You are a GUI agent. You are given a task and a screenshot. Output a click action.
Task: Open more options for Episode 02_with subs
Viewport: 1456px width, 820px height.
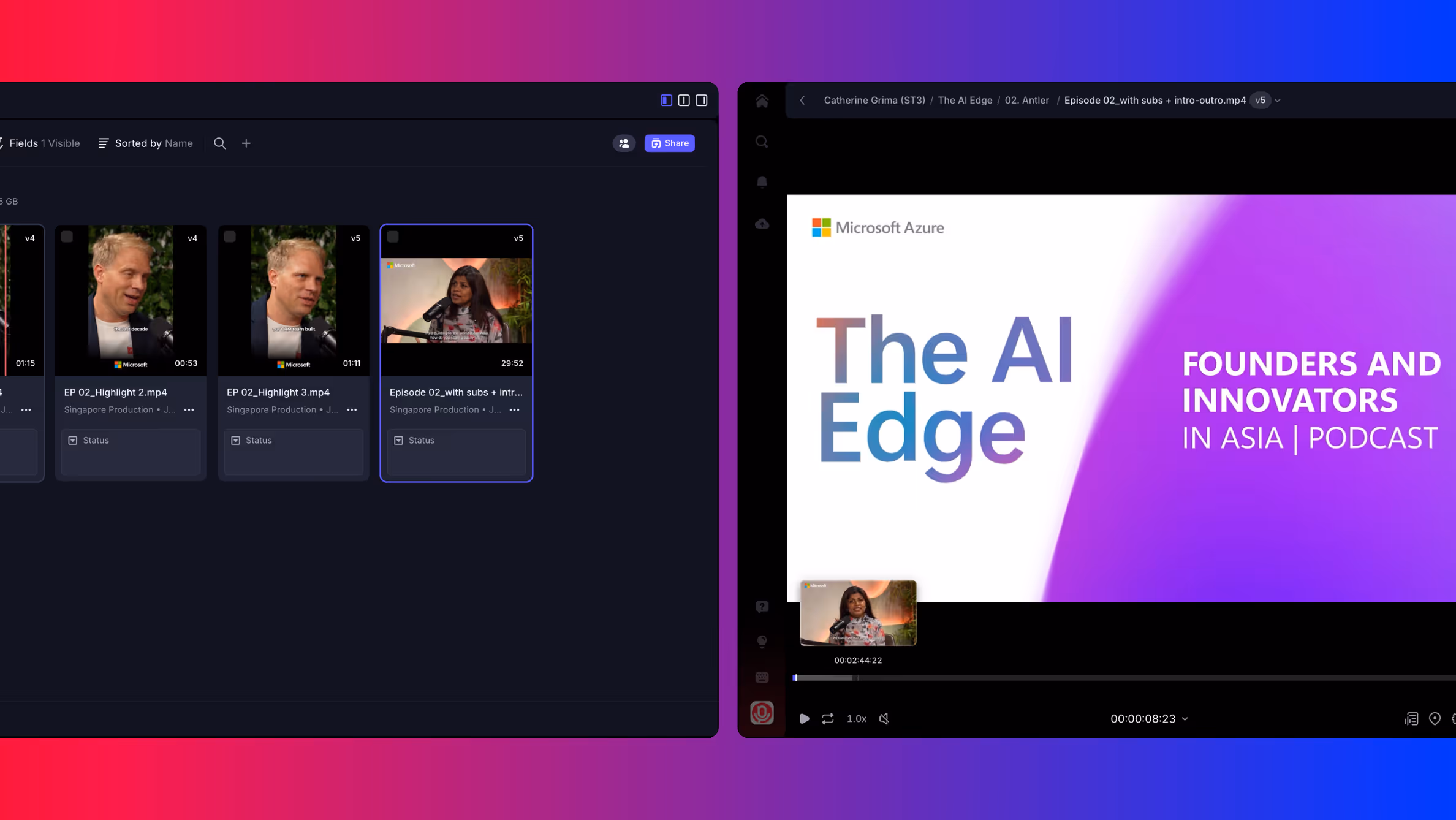515,410
